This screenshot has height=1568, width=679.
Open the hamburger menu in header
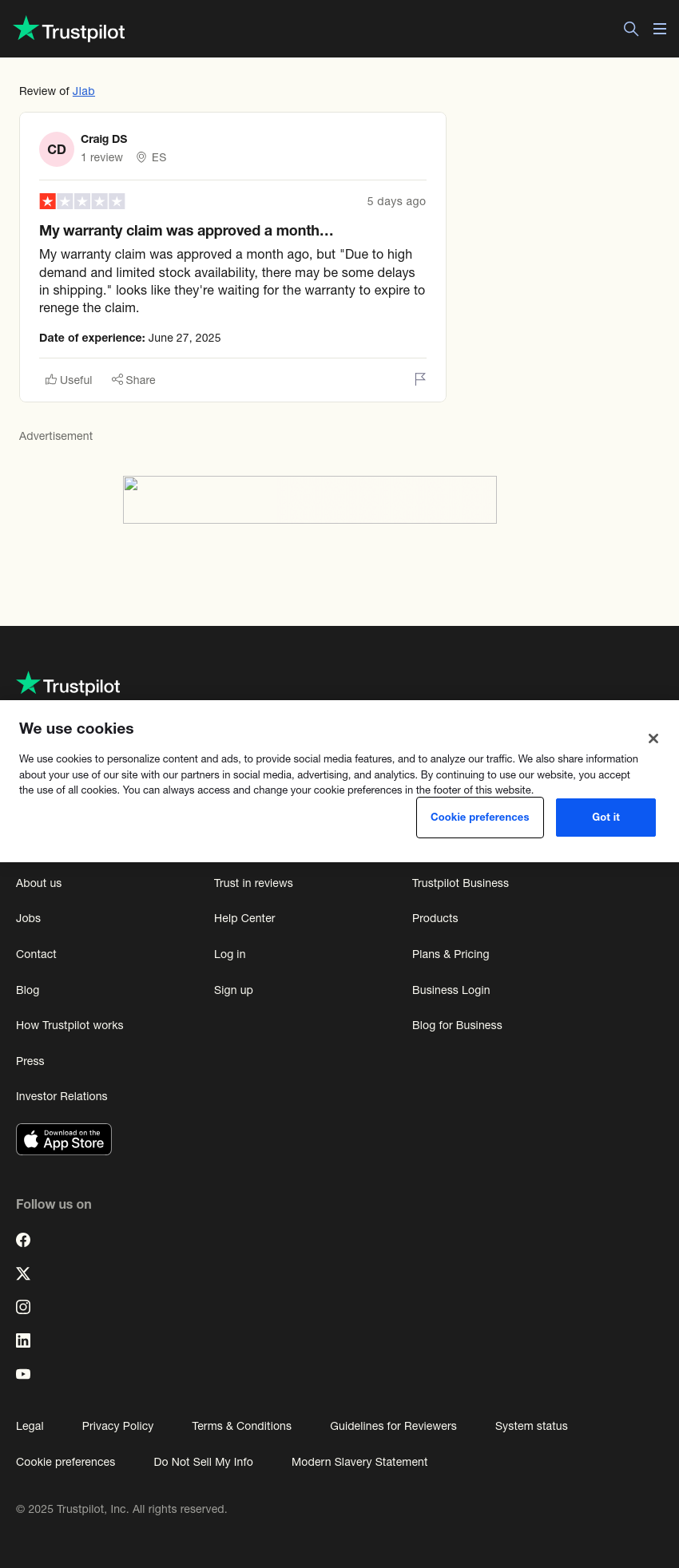(x=660, y=29)
